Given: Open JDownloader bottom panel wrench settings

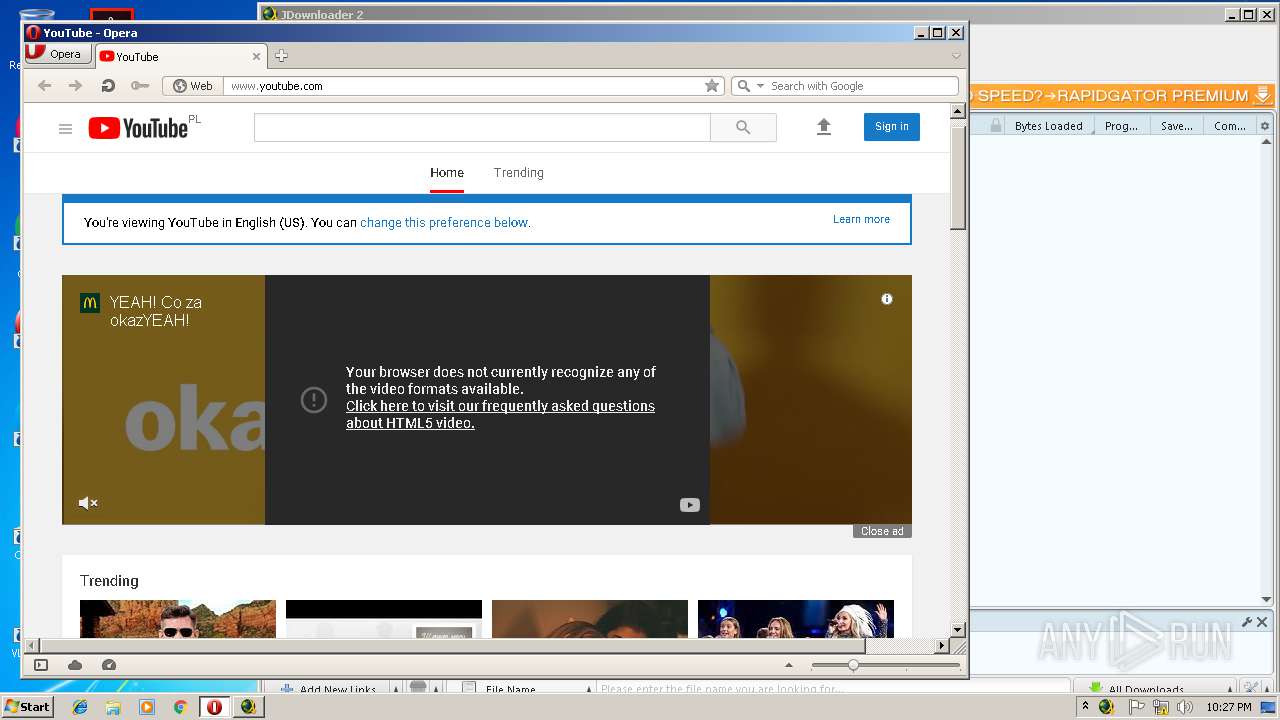Looking at the screenshot, I should pos(1247,622).
